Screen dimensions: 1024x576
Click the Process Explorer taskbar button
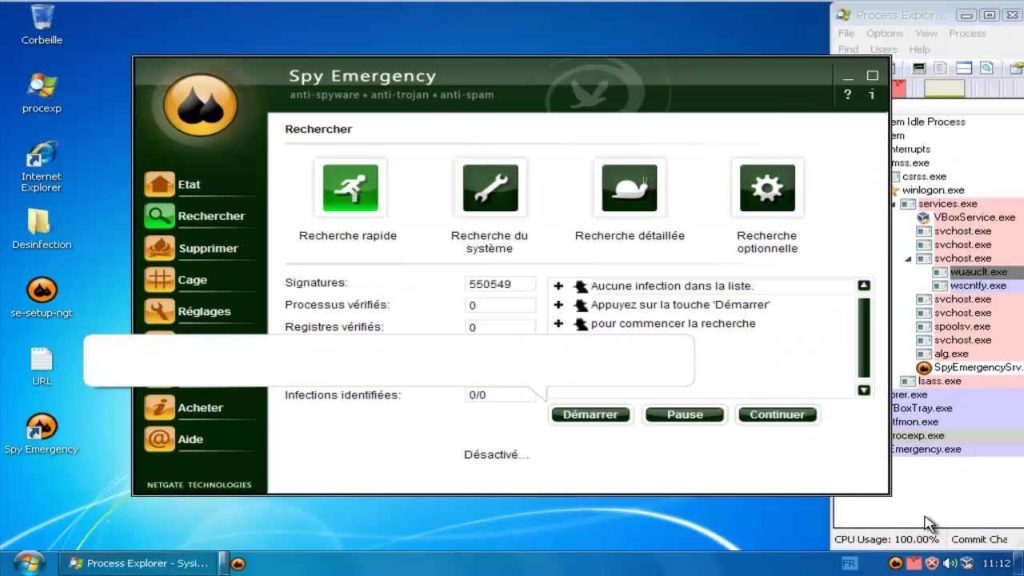(138, 563)
